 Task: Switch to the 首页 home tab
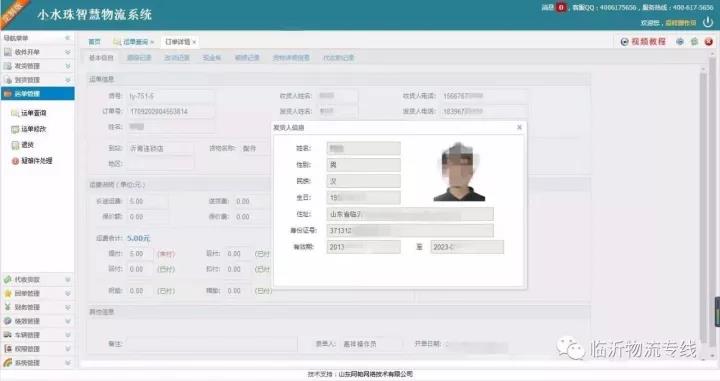94,42
